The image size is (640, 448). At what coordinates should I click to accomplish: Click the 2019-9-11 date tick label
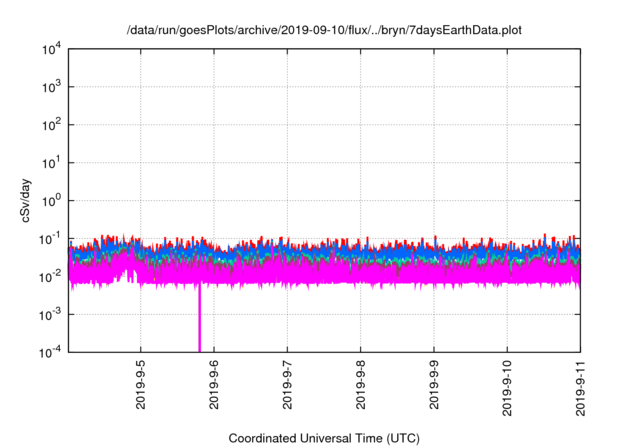point(580,388)
